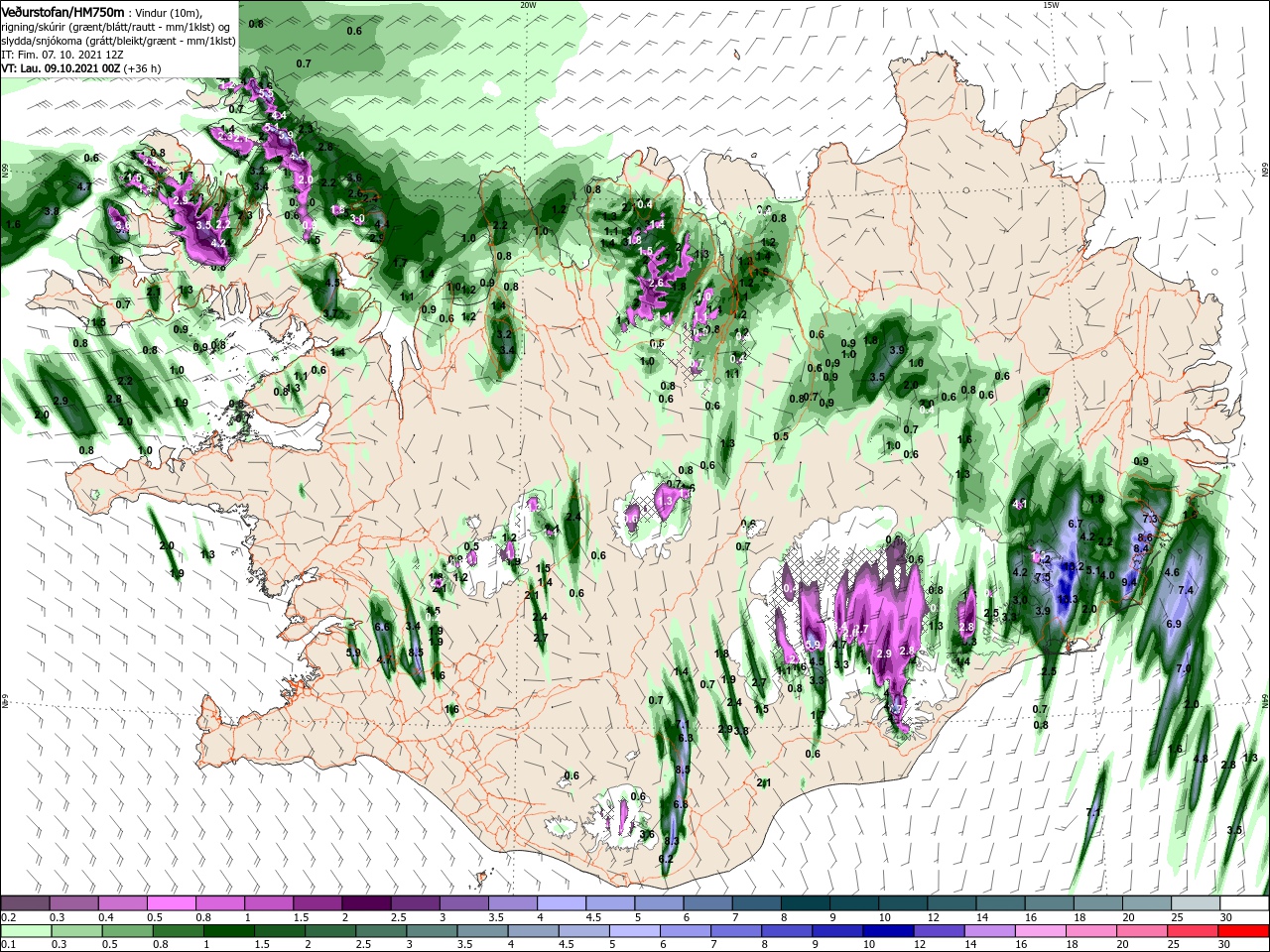Select the pale green rain swatch between 0.1 and 0.3

tap(25, 932)
